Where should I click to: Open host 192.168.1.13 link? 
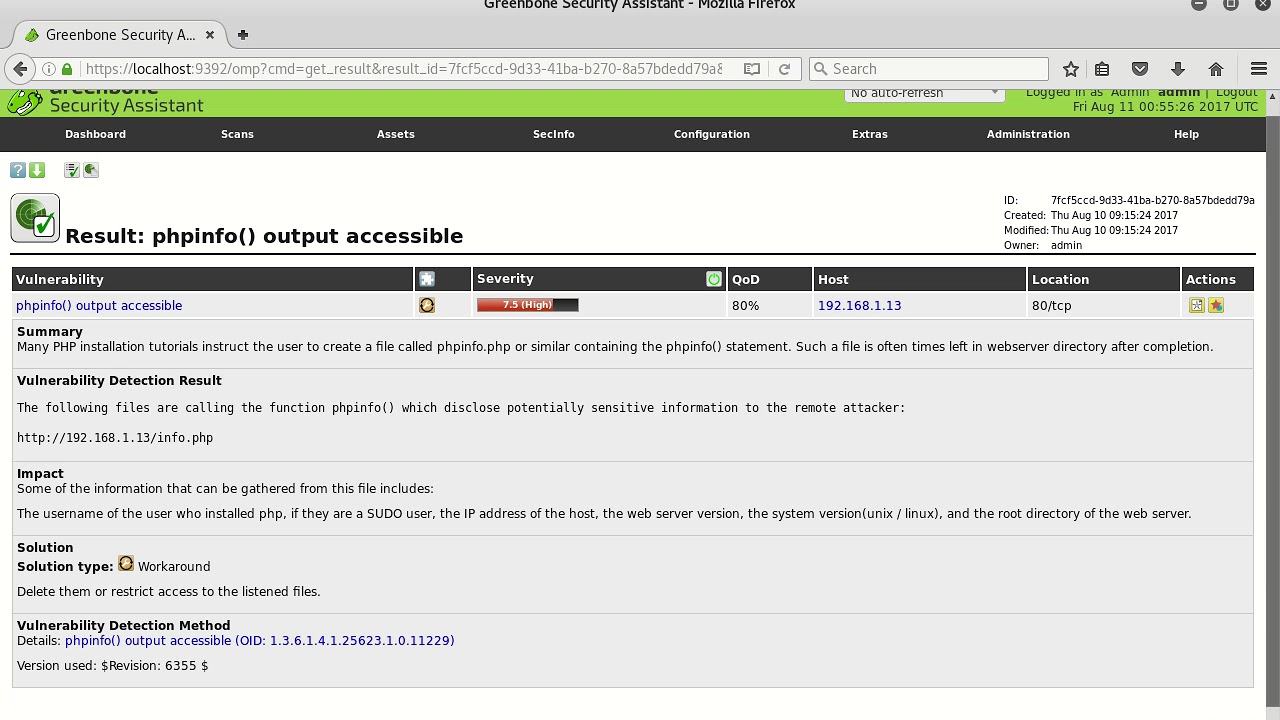pyautogui.click(x=859, y=305)
